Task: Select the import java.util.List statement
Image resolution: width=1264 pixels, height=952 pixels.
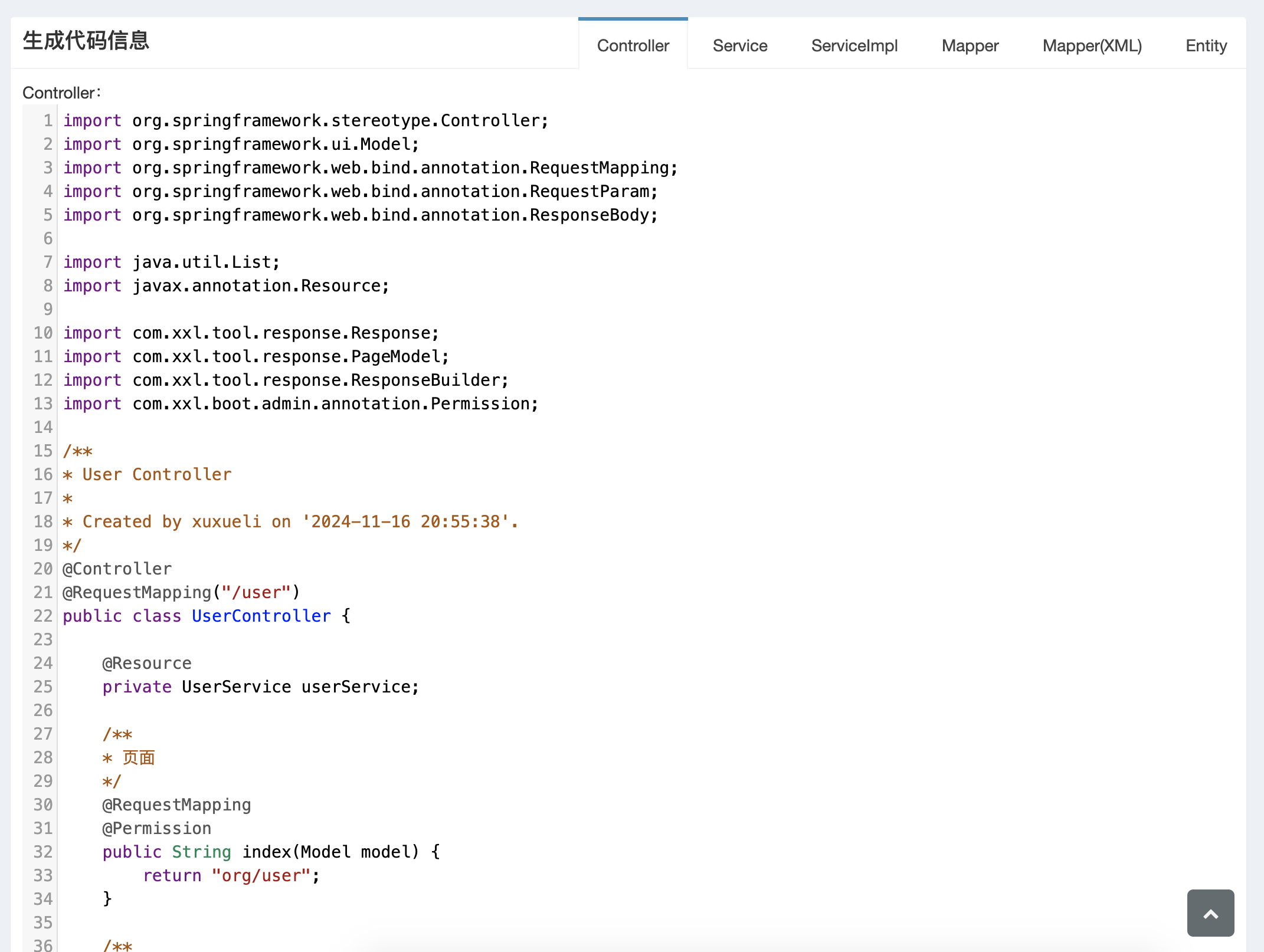Action: pyautogui.click(x=171, y=262)
